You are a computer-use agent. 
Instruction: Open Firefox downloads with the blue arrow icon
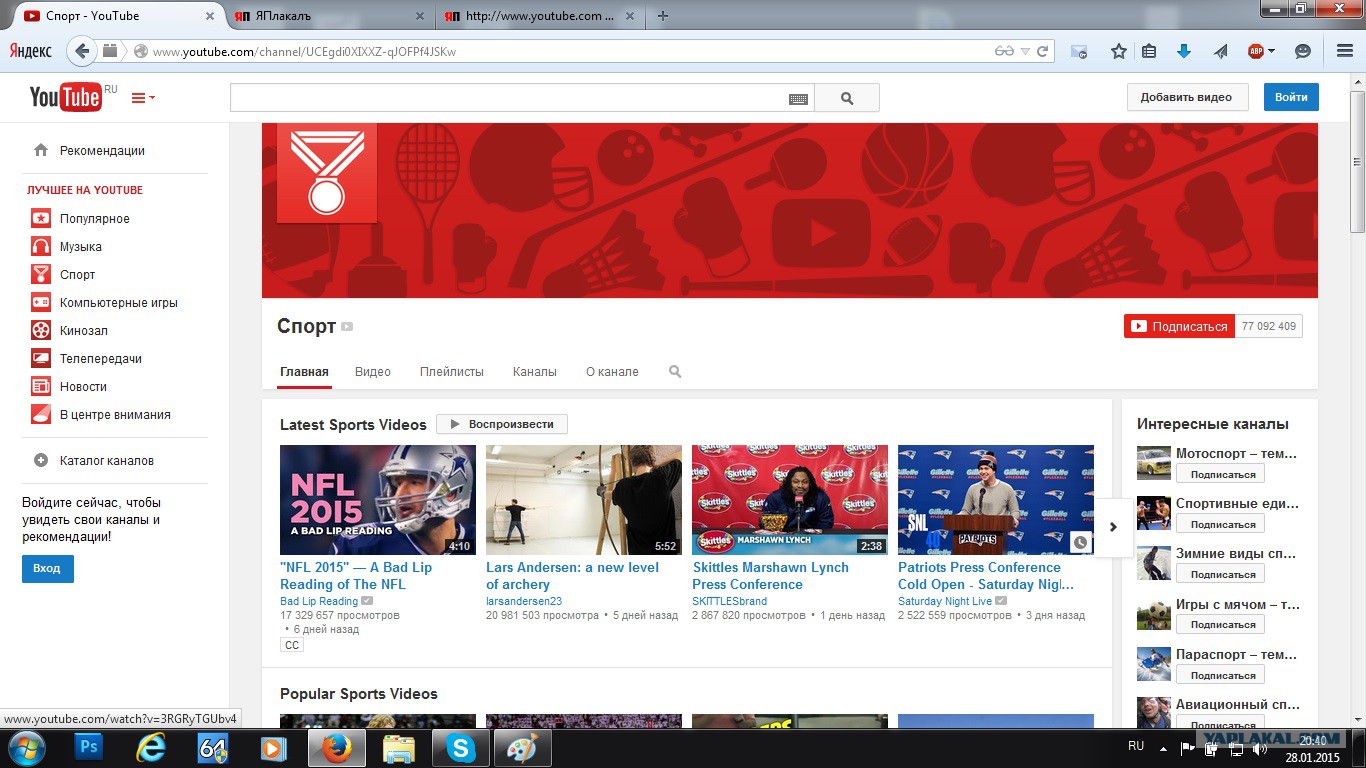pos(1184,50)
